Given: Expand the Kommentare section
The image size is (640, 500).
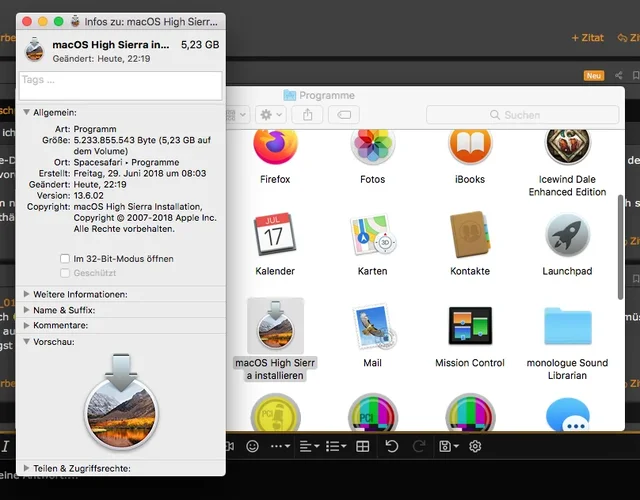Looking at the screenshot, I should pos(26,325).
